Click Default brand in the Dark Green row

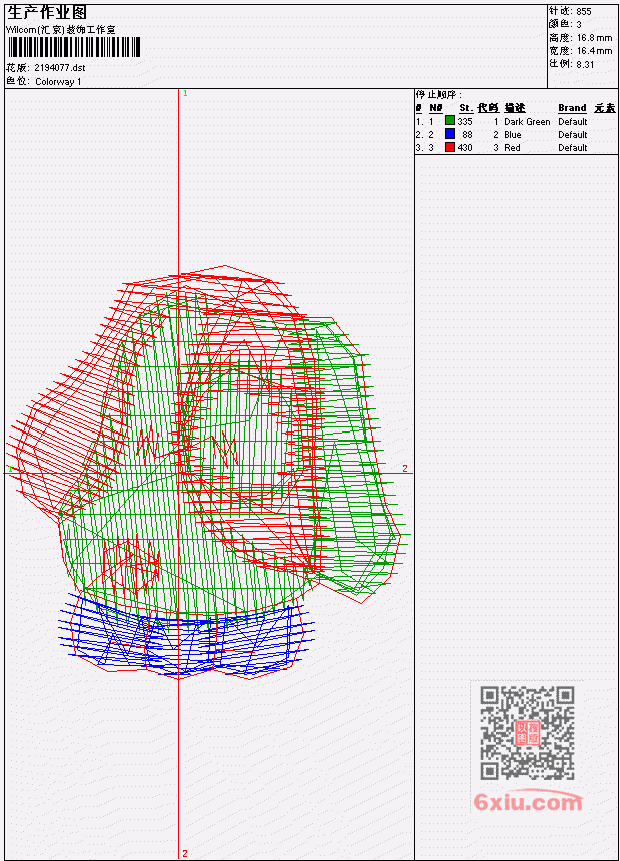click(x=573, y=121)
